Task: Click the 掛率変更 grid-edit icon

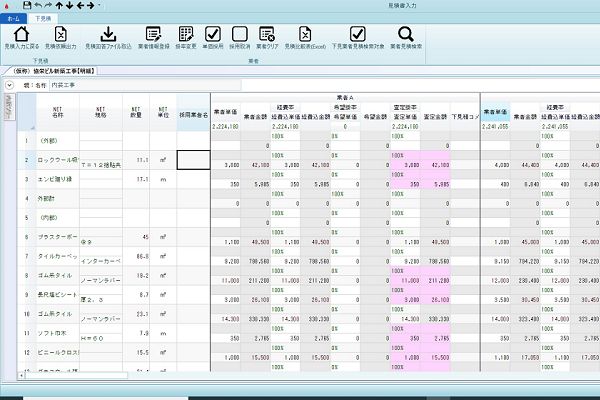Action: [186, 34]
